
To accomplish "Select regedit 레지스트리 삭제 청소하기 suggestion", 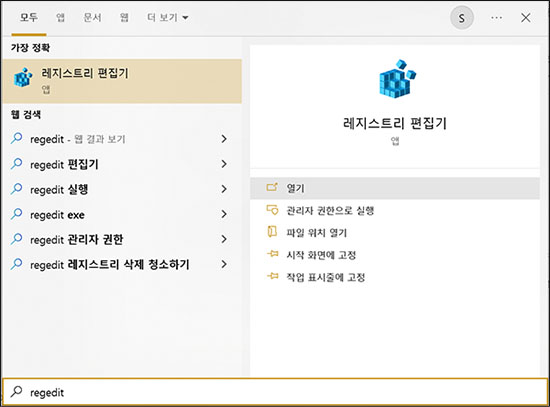I will click(119, 264).
